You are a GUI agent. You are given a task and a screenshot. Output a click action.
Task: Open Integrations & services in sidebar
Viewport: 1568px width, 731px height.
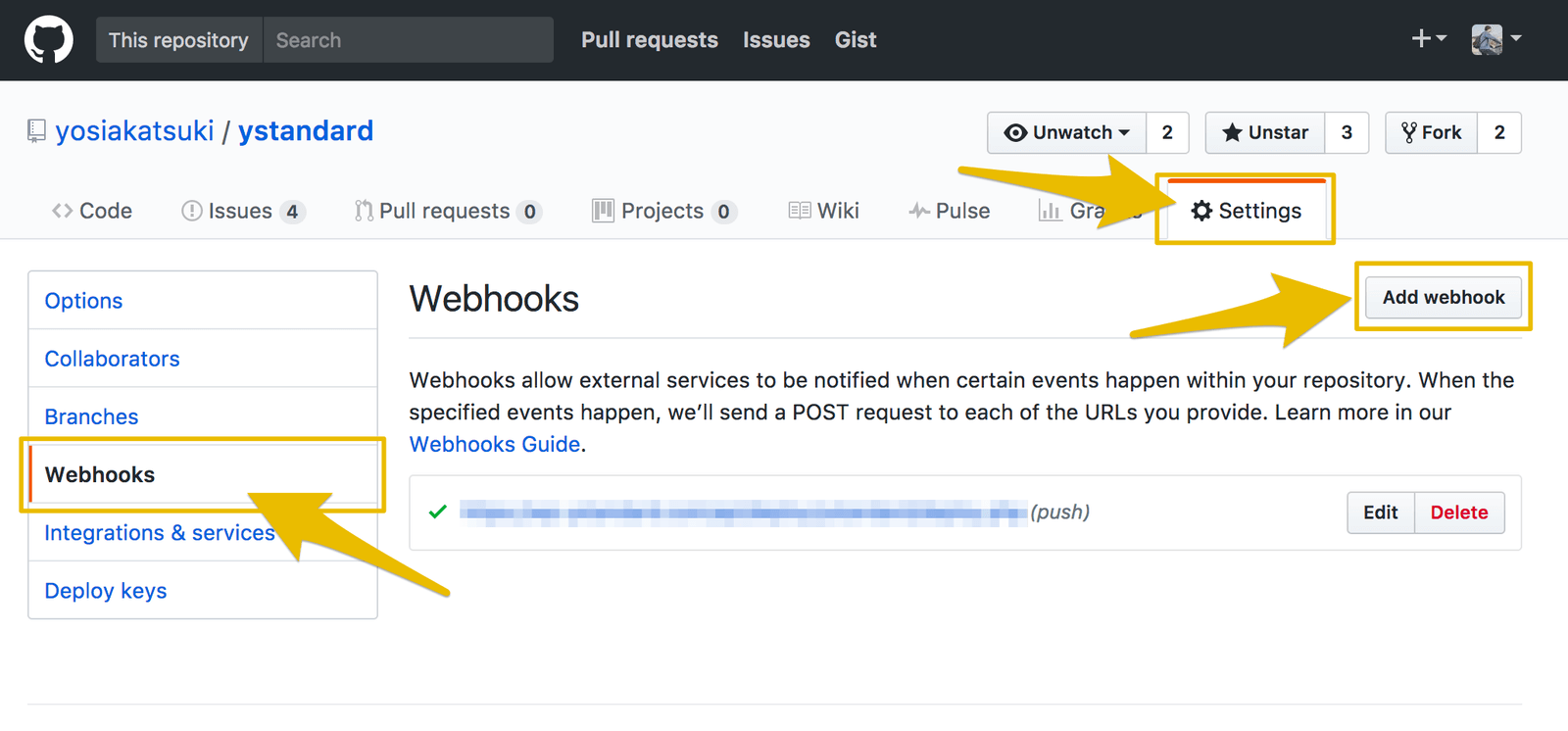tap(203, 532)
